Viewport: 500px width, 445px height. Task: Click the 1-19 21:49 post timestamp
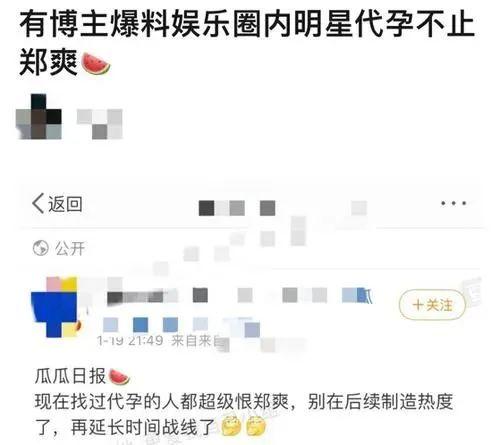[x=130, y=341]
